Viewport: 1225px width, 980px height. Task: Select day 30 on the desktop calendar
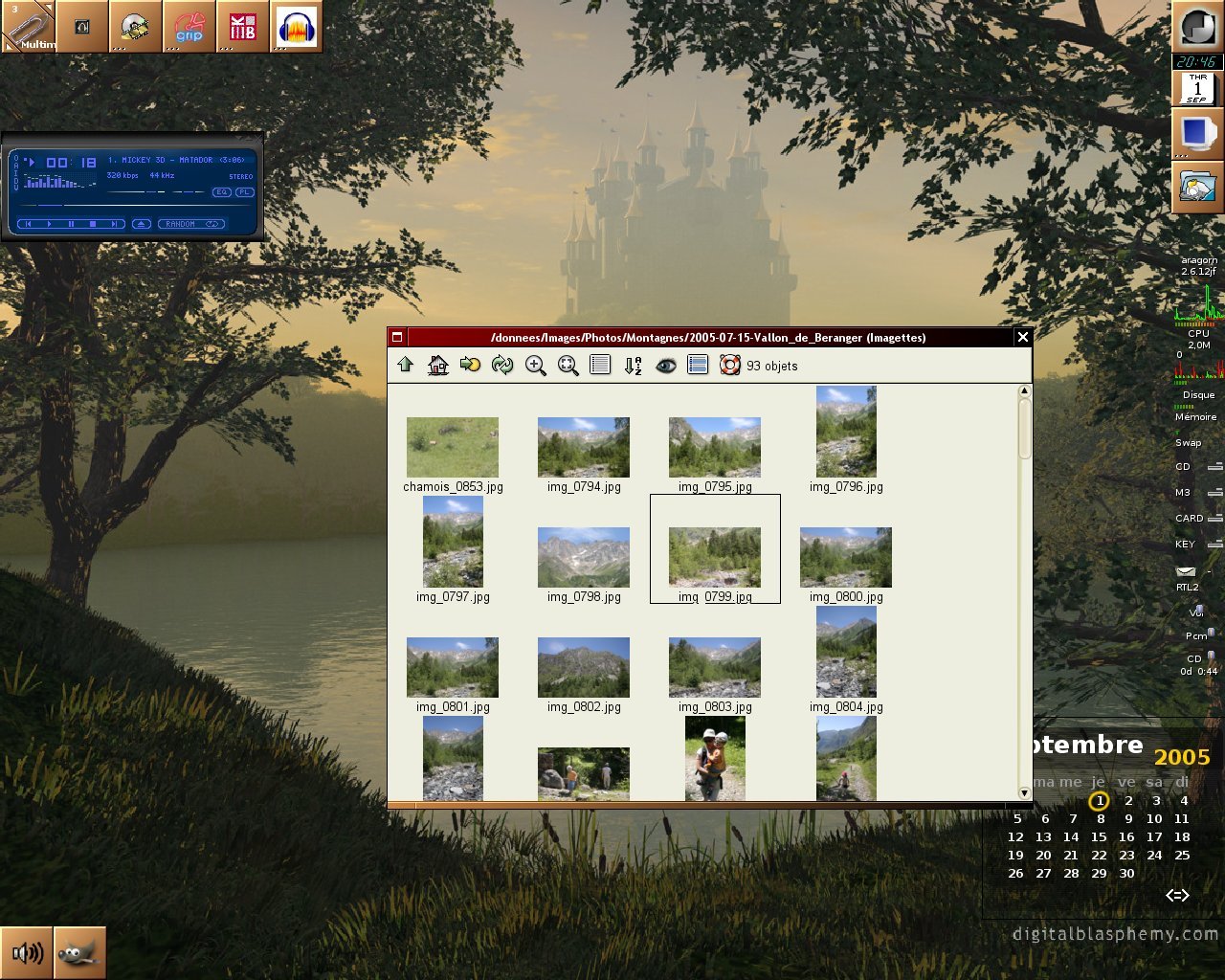point(1126,873)
